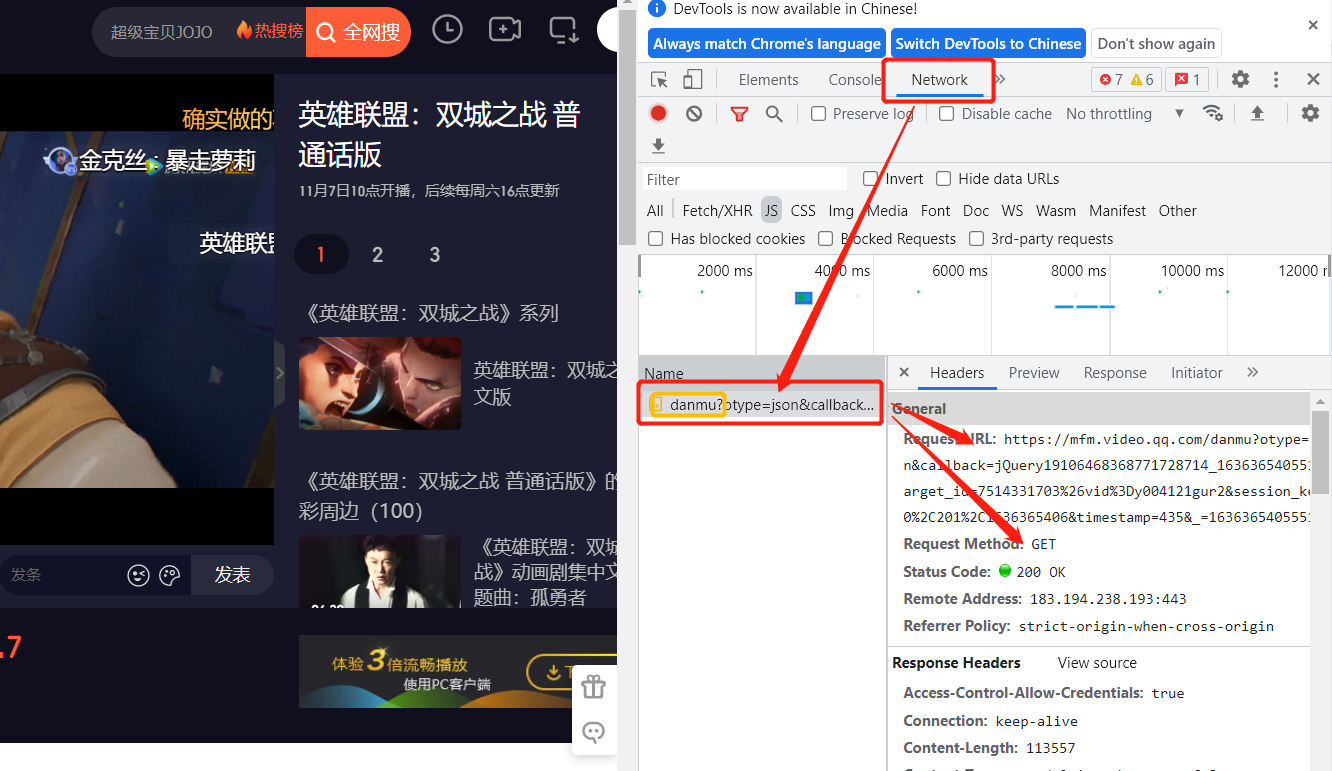This screenshot has width=1332, height=771.
Task: Toggle the device toolbar icon
Action: (x=692, y=80)
